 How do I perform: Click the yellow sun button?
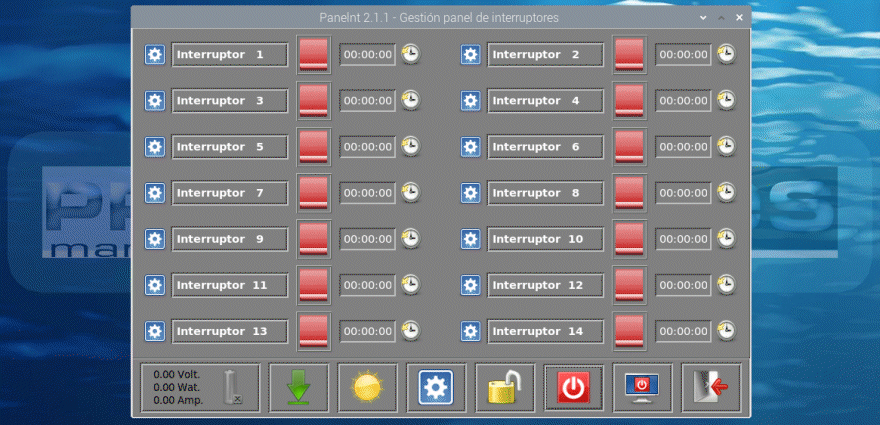(x=368, y=388)
